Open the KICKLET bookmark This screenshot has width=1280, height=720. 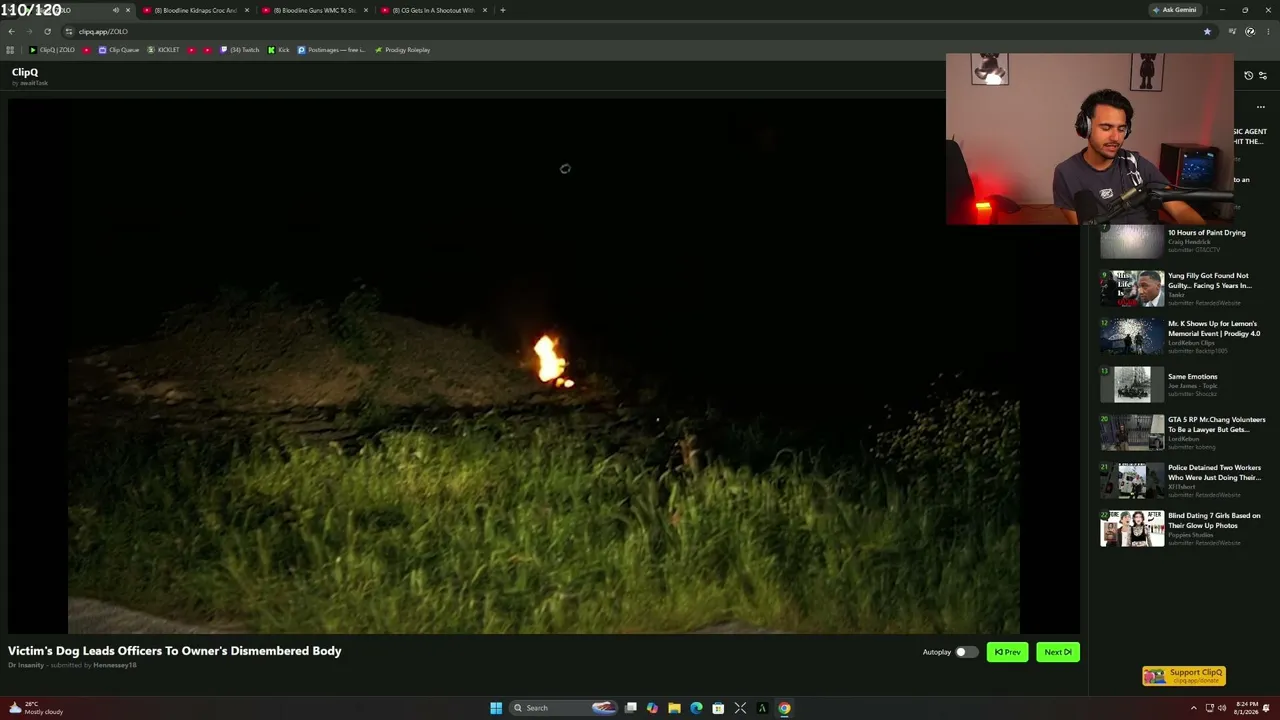(x=164, y=50)
